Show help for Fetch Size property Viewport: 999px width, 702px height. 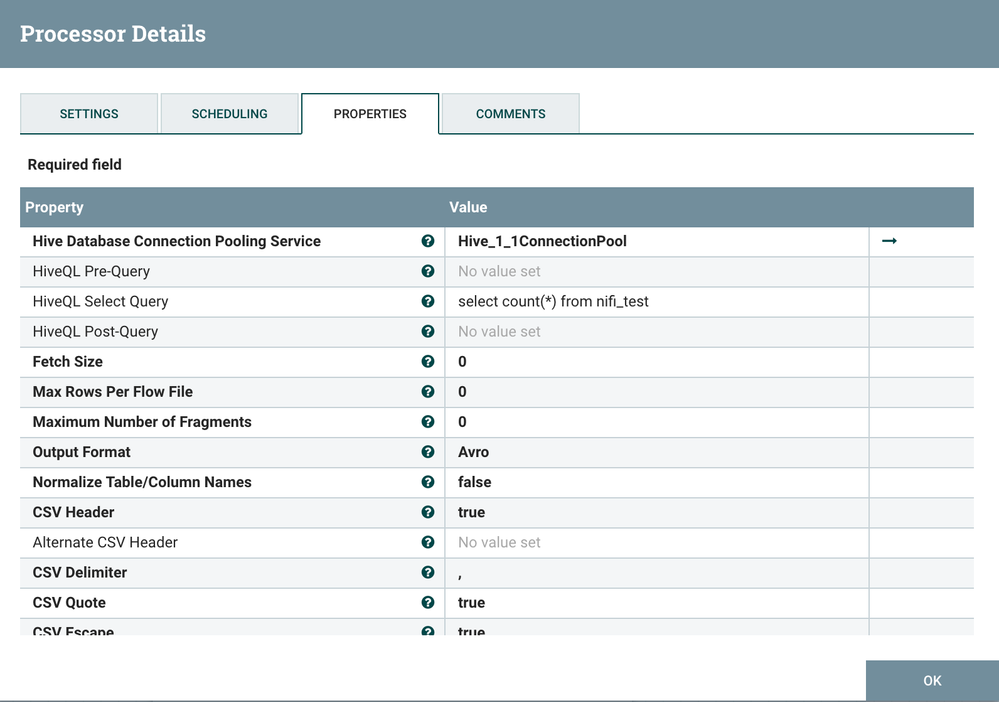[428, 361]
